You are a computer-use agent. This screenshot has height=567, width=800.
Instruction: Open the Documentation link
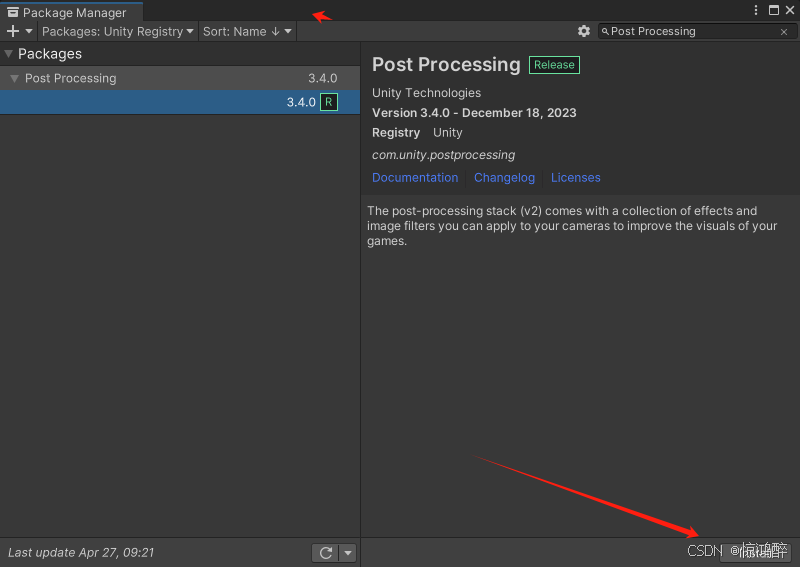pos(415,178)
